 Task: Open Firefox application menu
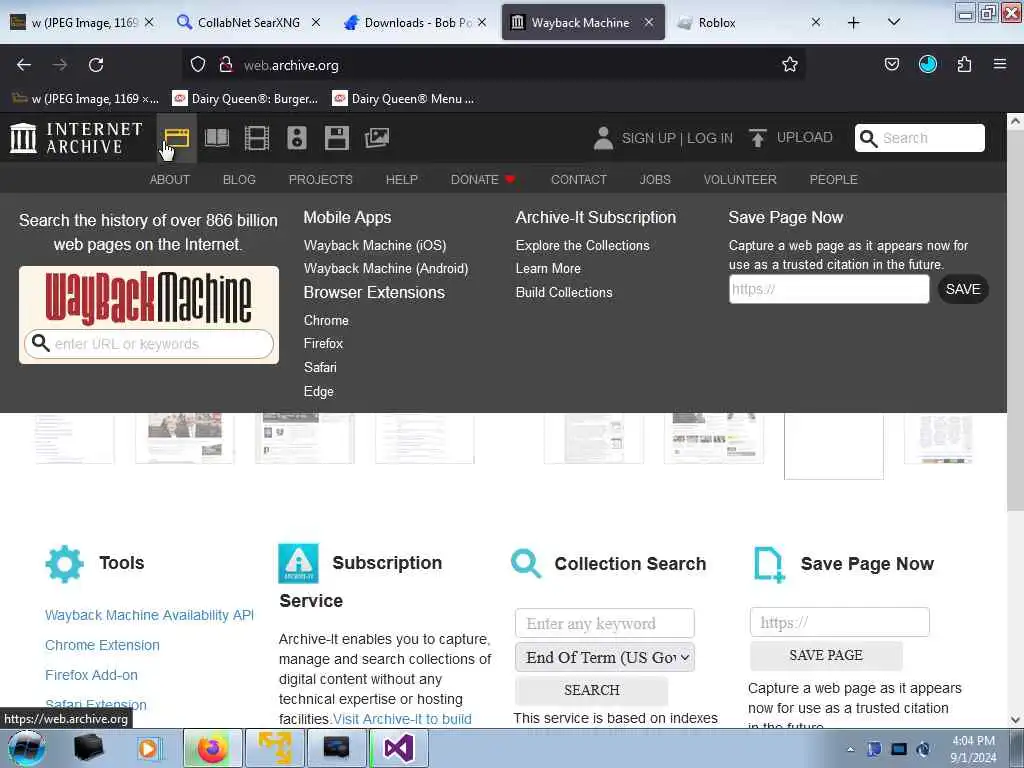999,64
